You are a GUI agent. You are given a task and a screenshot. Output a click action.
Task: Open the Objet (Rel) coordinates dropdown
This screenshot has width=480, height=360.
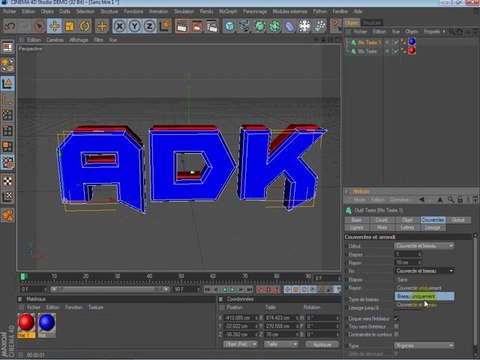point(240,344)
